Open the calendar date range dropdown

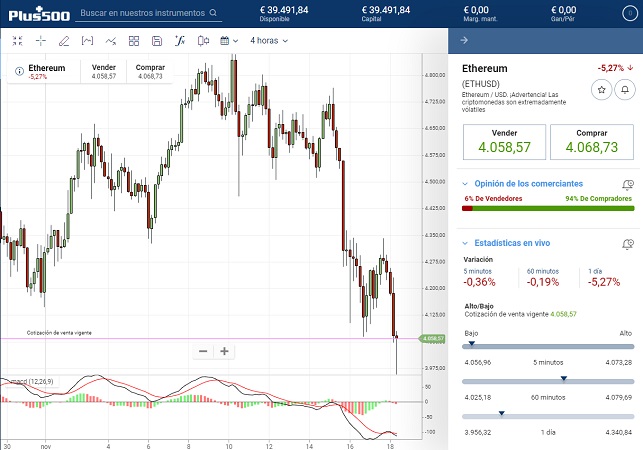pos(228,41)
